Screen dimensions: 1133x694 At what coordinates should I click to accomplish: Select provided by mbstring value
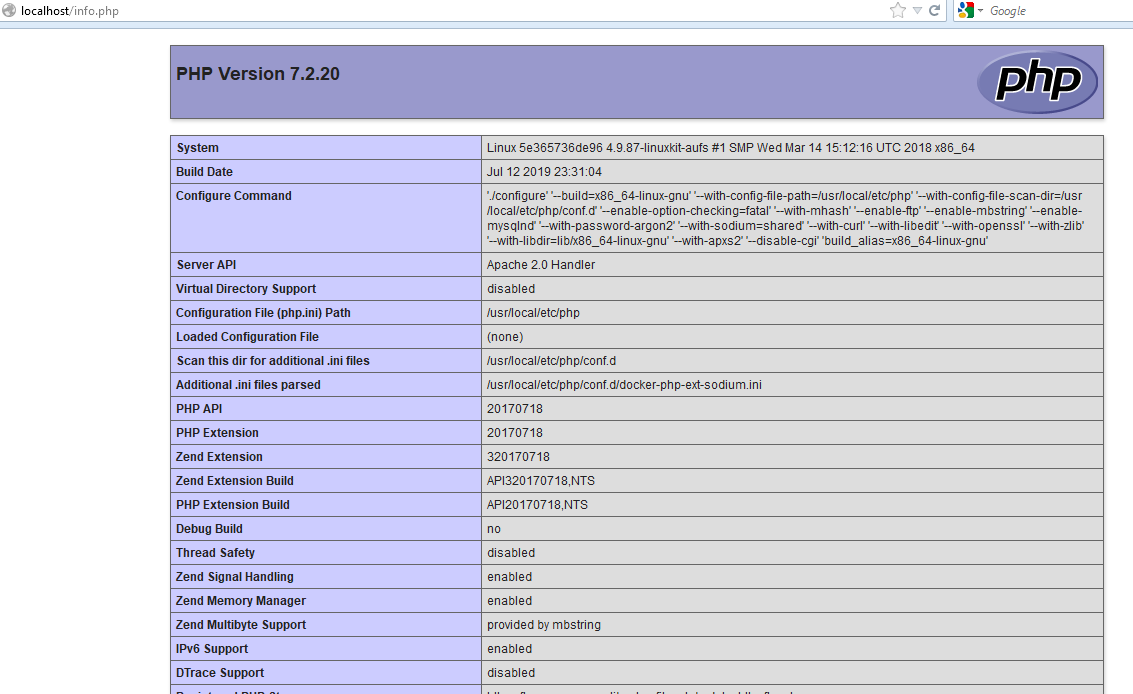[543, 624]
